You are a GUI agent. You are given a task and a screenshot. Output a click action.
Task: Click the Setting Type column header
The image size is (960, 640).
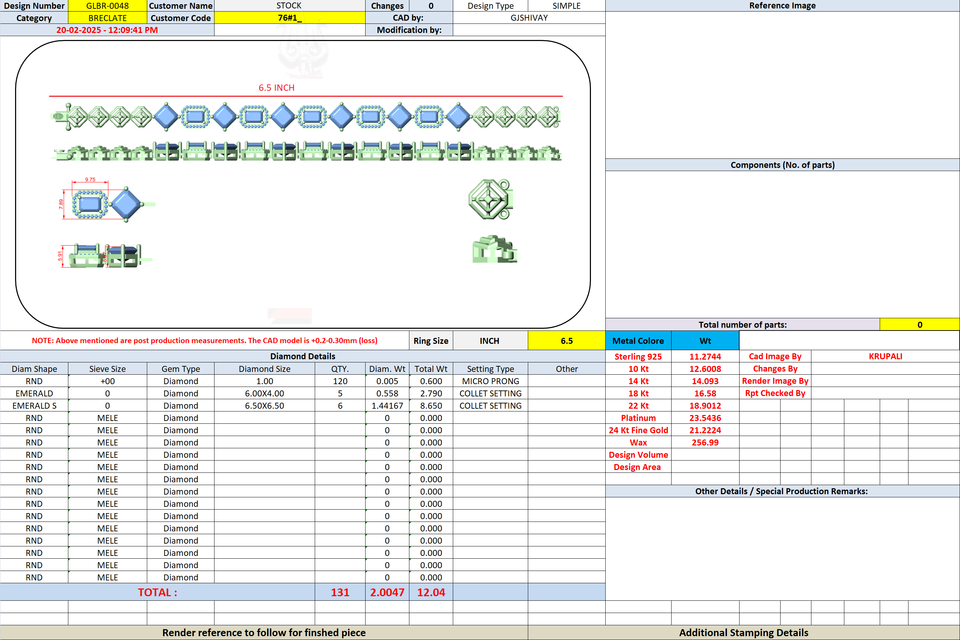[490, 369]
